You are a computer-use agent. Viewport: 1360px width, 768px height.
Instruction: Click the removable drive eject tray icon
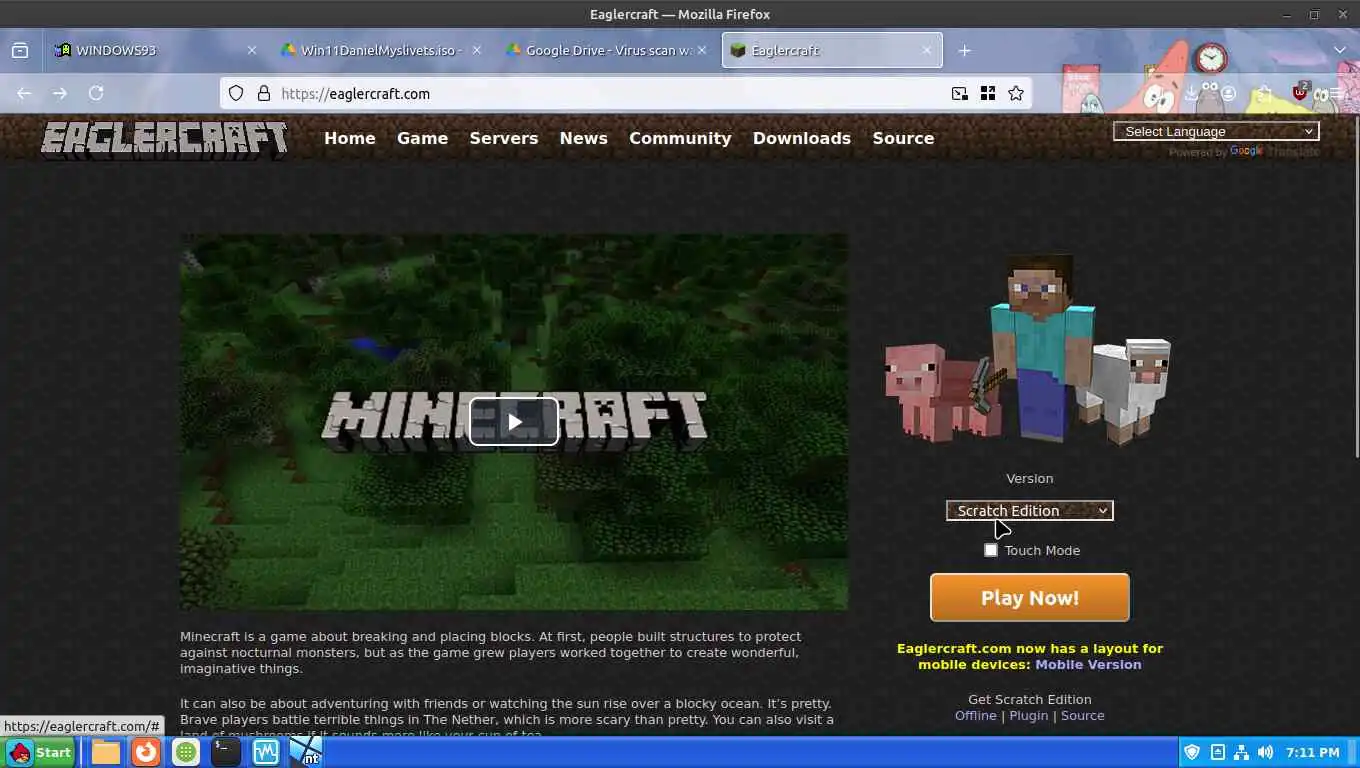1217,752
